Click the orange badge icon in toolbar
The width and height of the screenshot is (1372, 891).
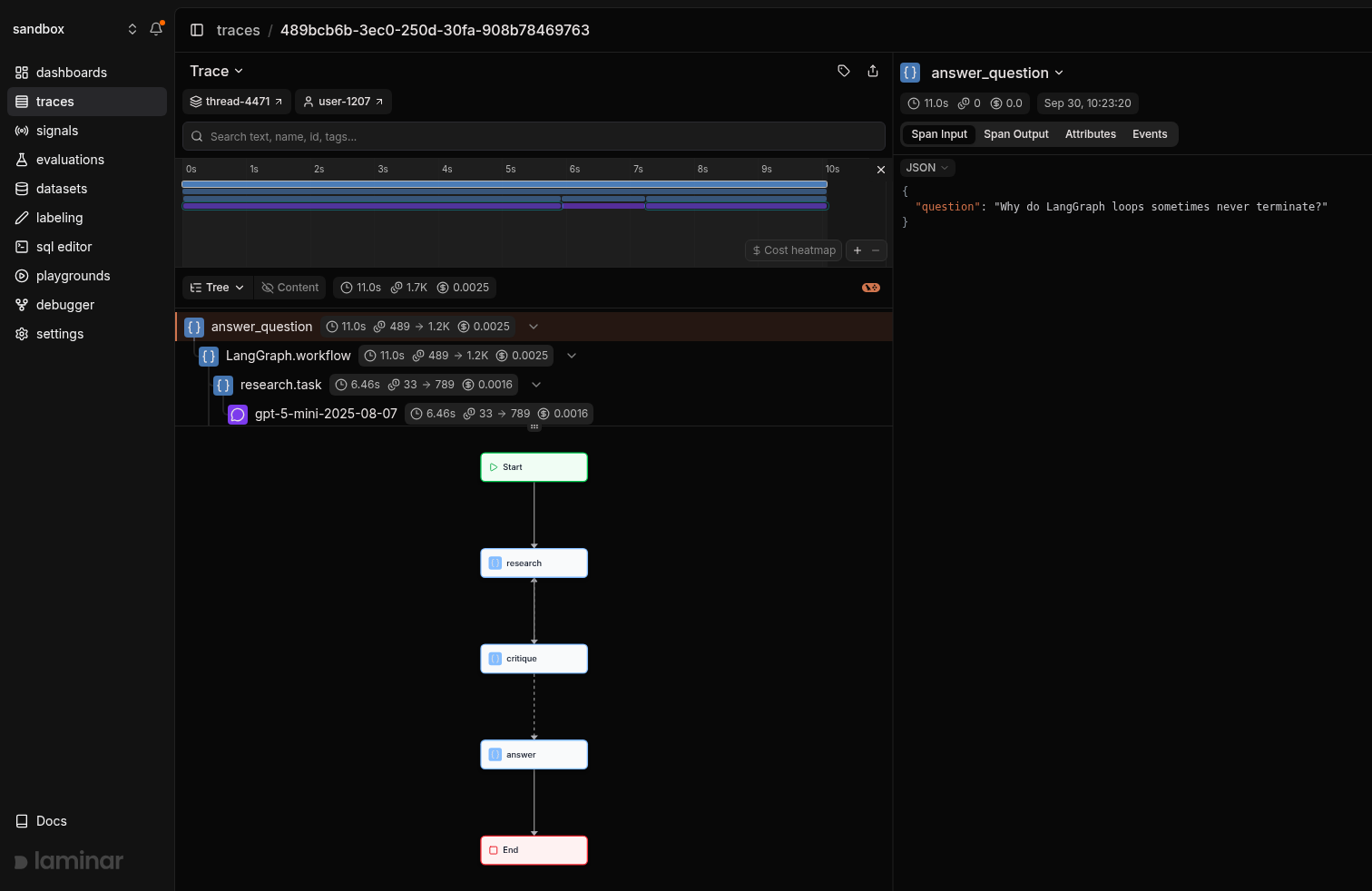(871, 288)
